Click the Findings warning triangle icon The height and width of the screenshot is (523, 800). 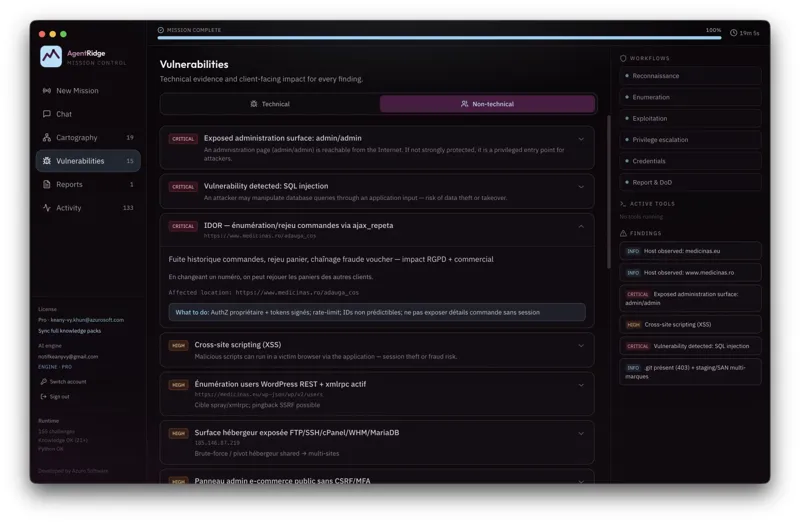click(x=623, y=233)
